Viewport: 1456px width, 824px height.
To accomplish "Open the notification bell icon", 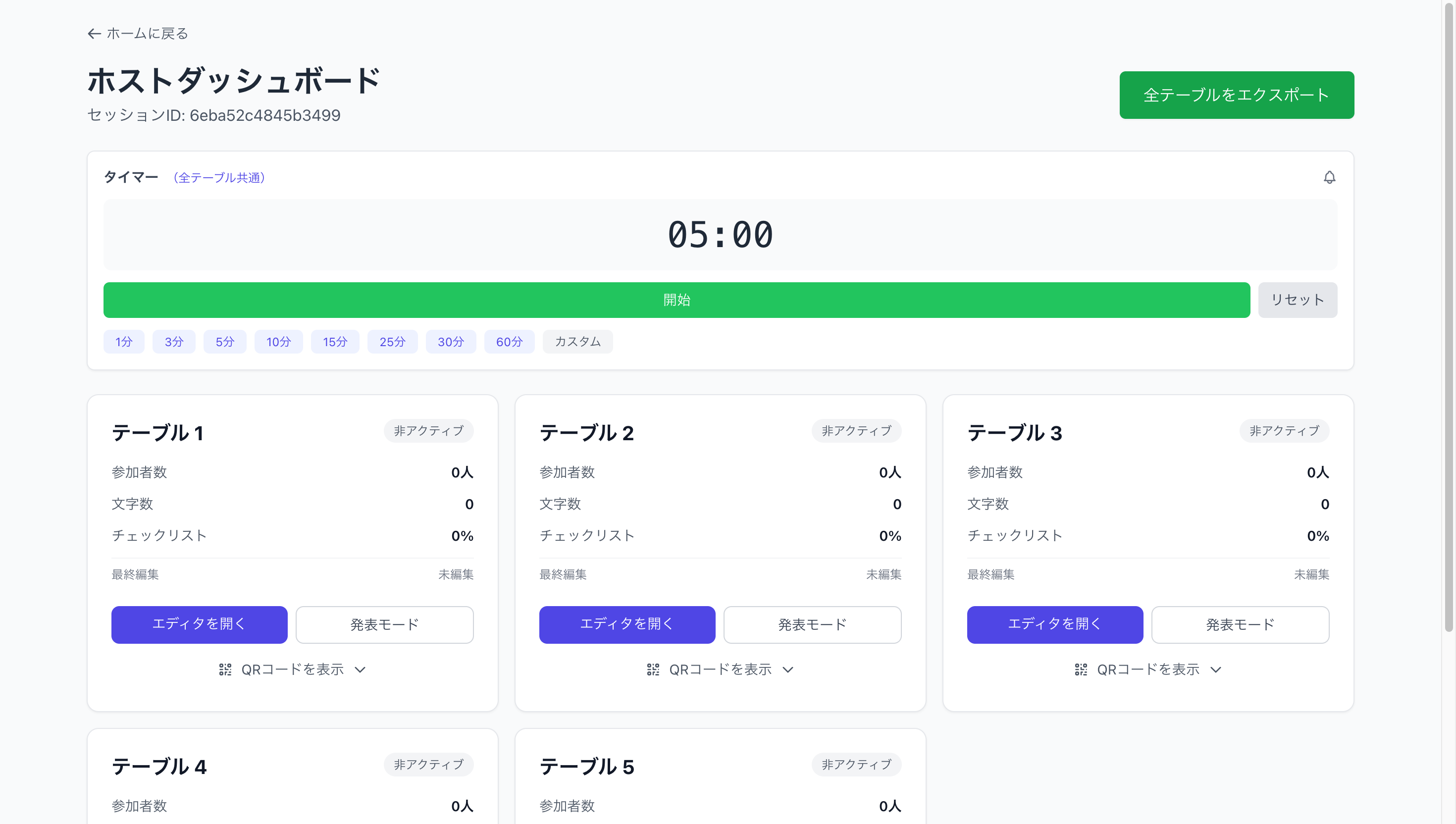I will point(1329,177).
